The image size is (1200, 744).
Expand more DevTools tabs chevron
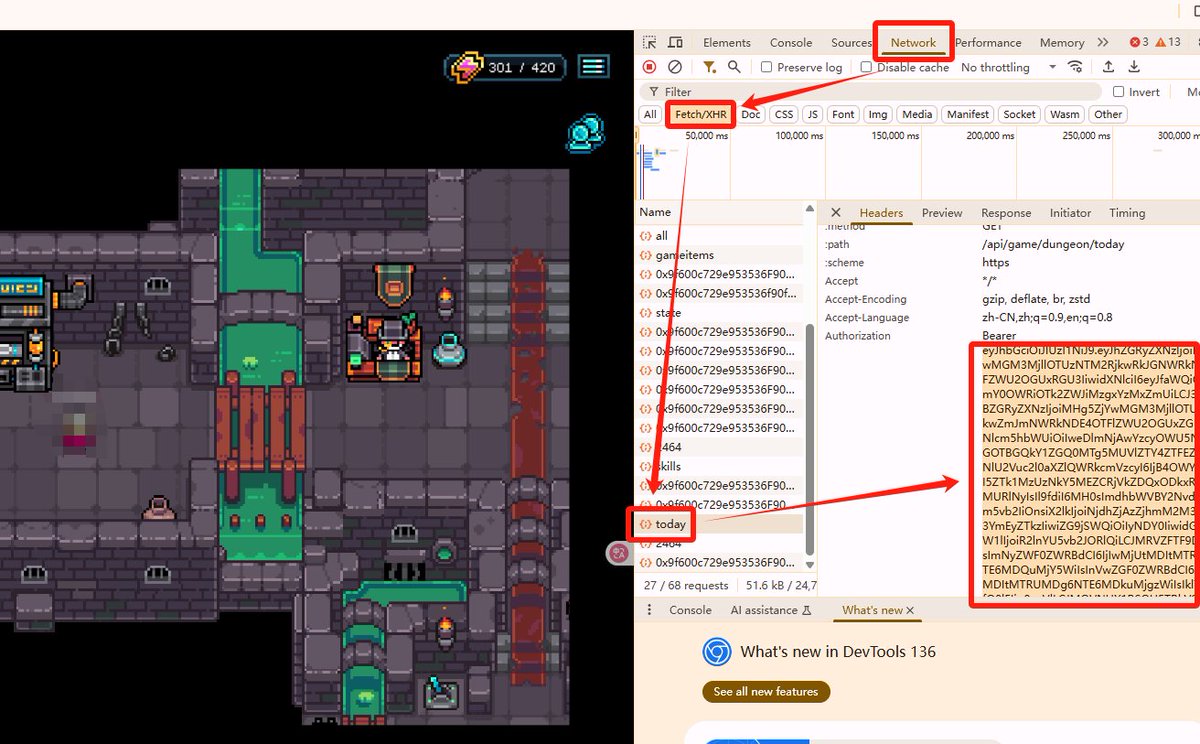(1103, 43)
